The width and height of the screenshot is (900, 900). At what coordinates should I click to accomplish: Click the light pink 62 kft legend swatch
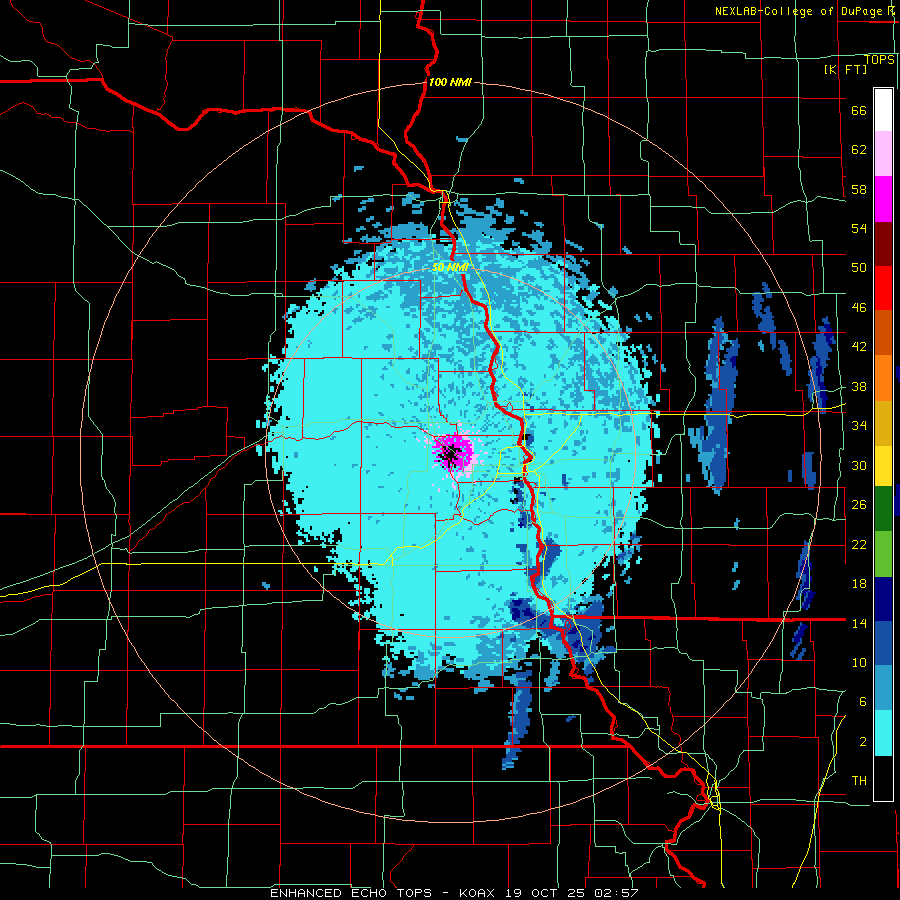coord(883,154)
